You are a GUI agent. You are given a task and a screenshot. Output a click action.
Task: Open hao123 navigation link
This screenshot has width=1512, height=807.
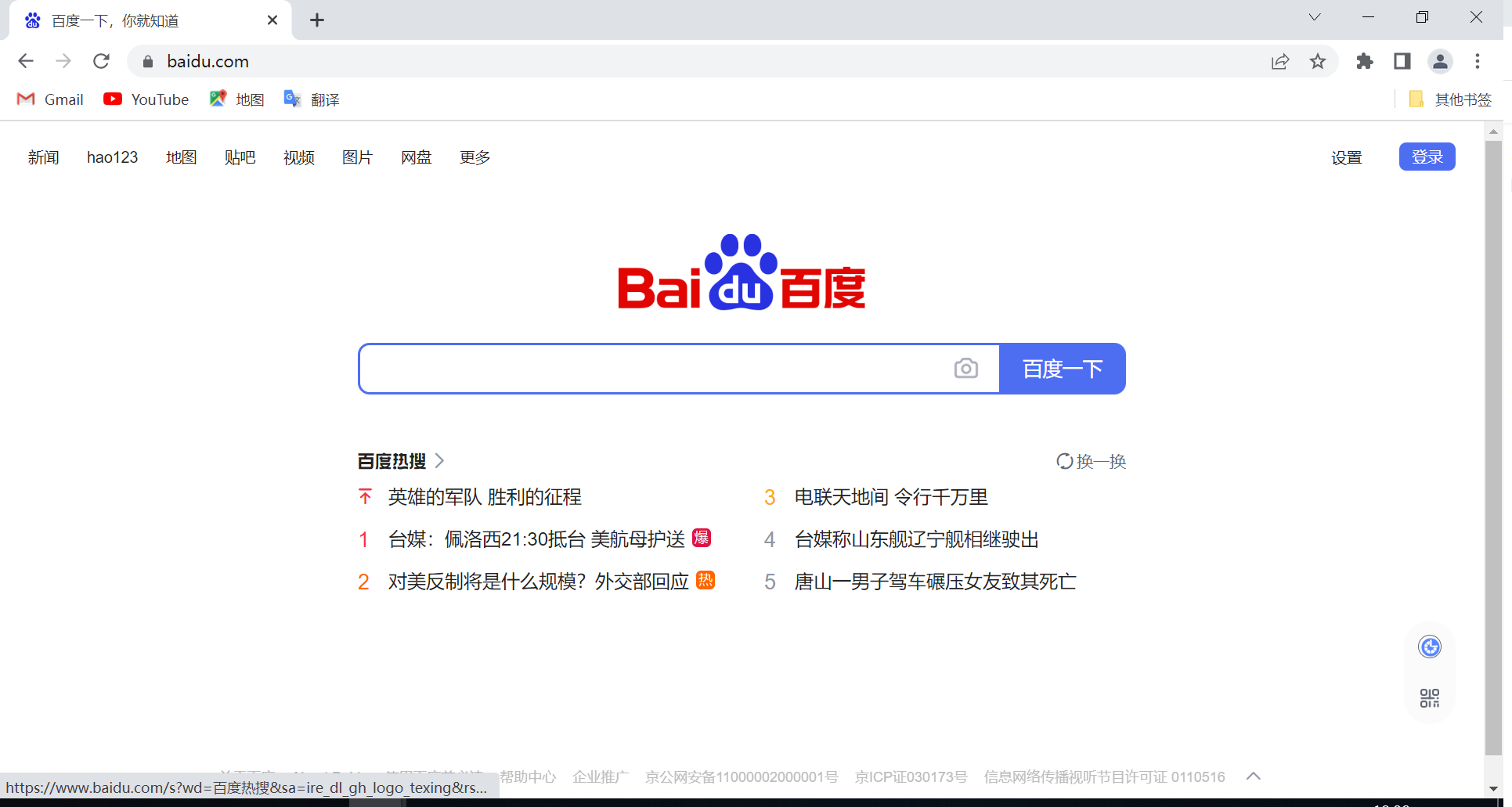coord(112,157)
